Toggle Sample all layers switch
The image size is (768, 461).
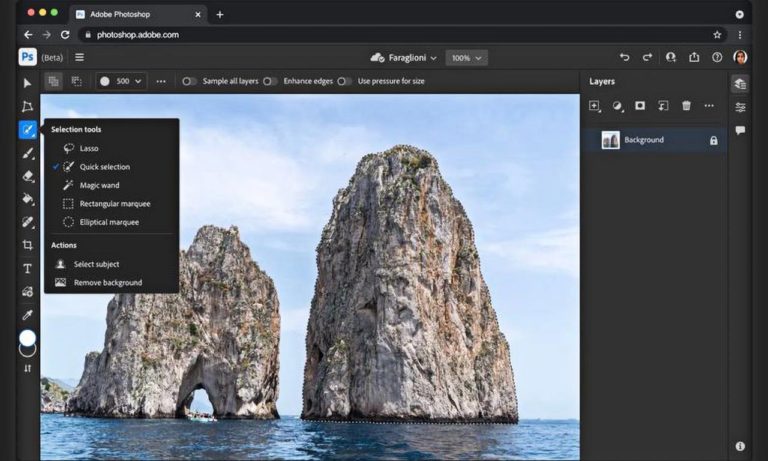pyautogui.click(x=189, y=81)
